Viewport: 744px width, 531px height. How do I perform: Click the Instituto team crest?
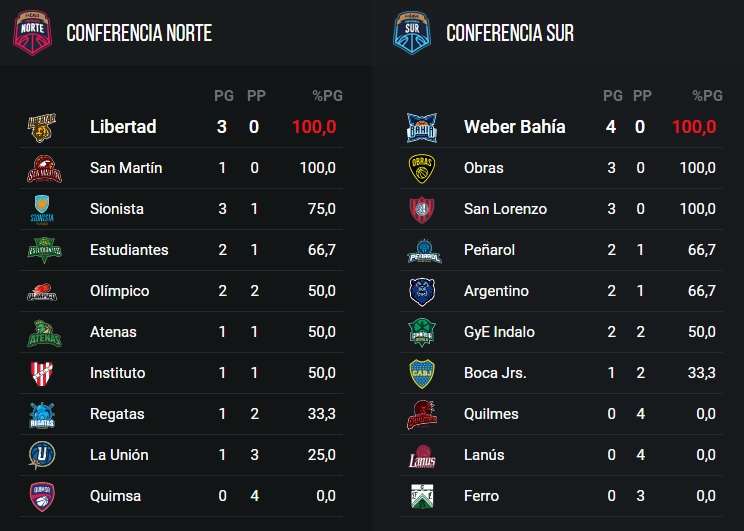click(41, 373)
